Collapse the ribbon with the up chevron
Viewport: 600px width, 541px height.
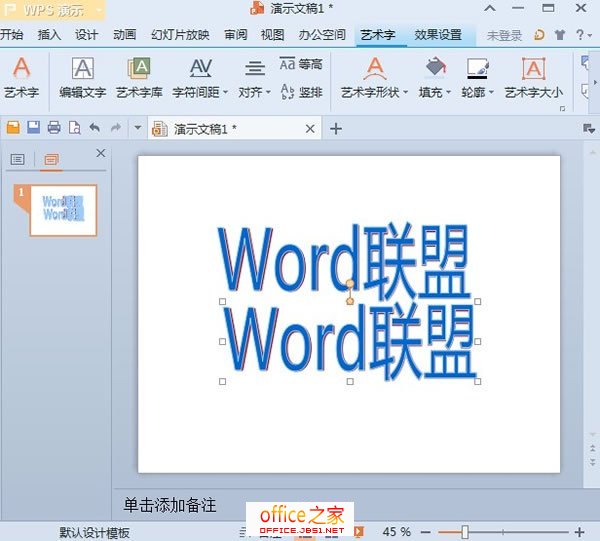[x=490, y=8]
